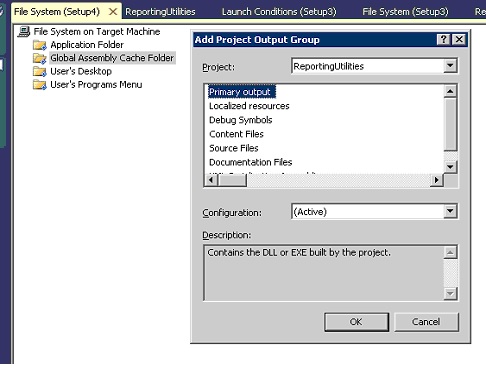Click the User's Desktop folder icon

tap(40, 72)
